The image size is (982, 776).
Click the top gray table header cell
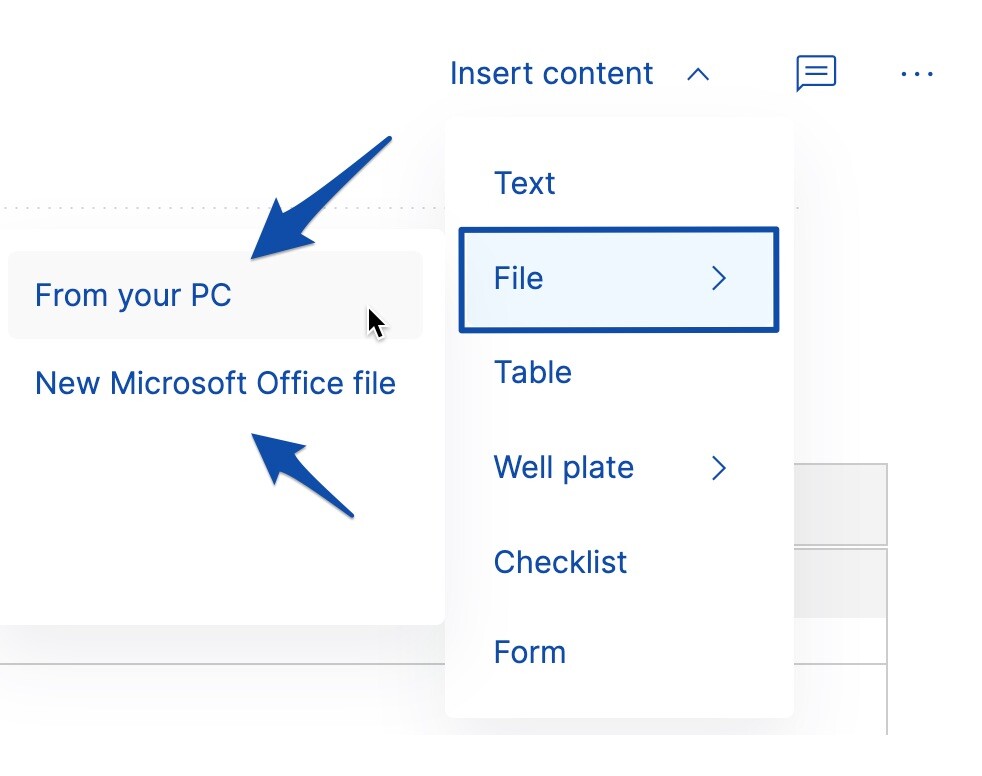point(840,504)
